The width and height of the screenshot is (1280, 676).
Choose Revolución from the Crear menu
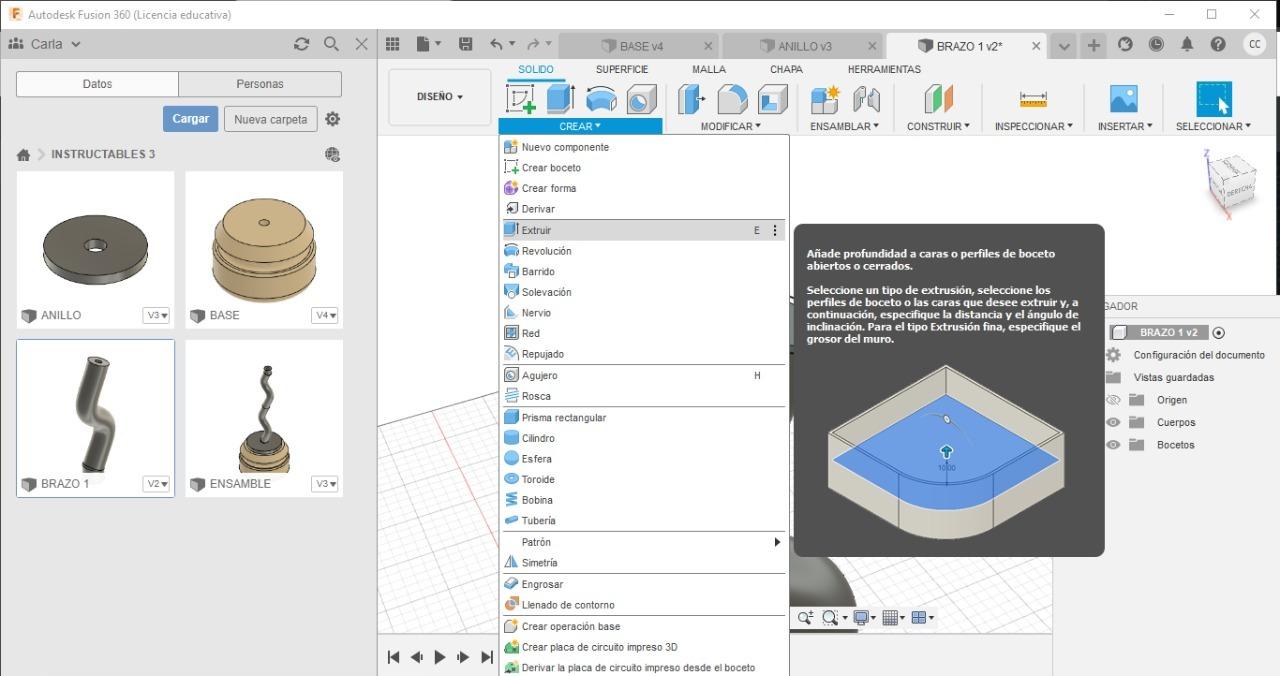644,251
